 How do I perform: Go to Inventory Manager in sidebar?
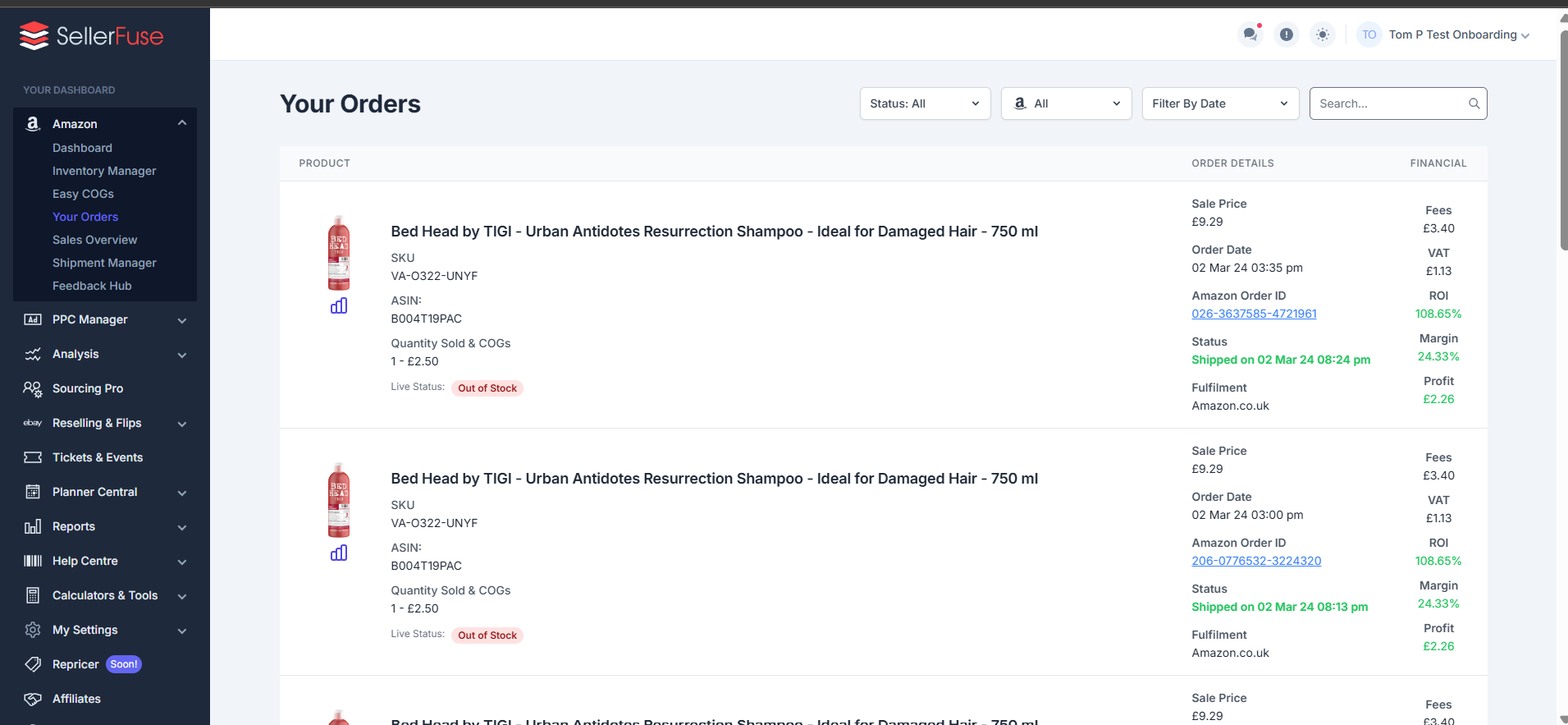(x=104, y=171)
